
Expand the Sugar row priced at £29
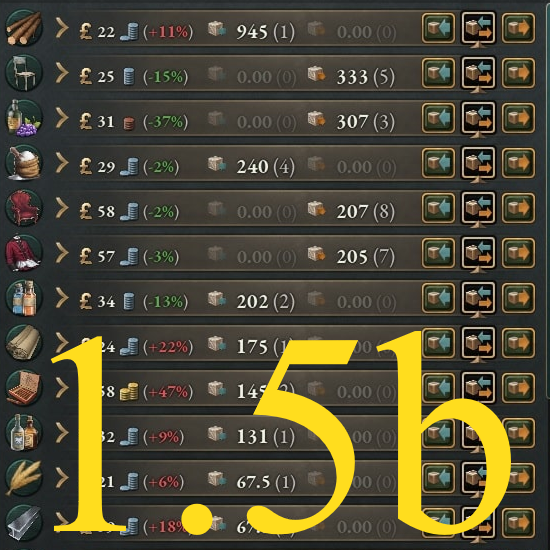pyautogui.click(x=62, y=163)
